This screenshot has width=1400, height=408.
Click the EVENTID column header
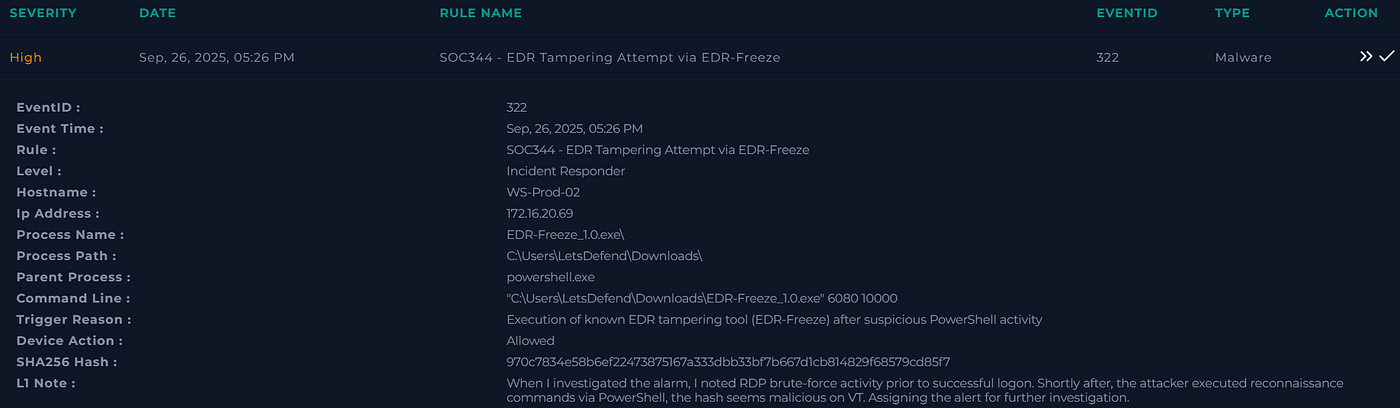click(1126, 13)
